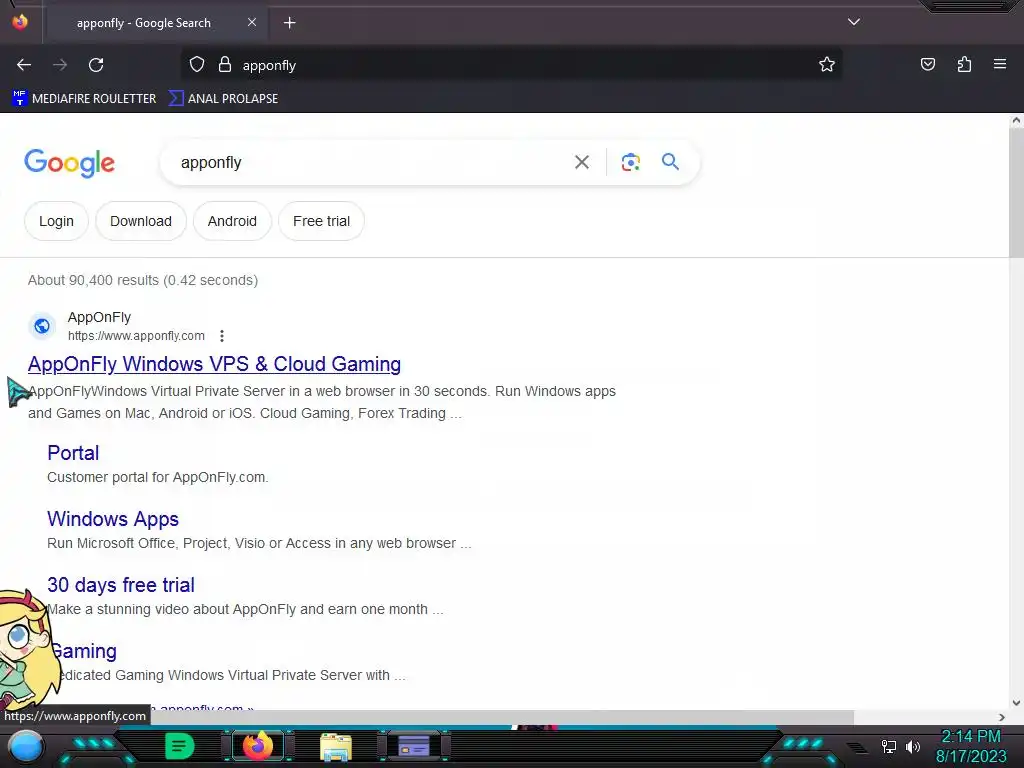The width and height of the screenshot is (1024, 768).
Task: Open the Windows Apps sitelink
Action: click(113, 519)
